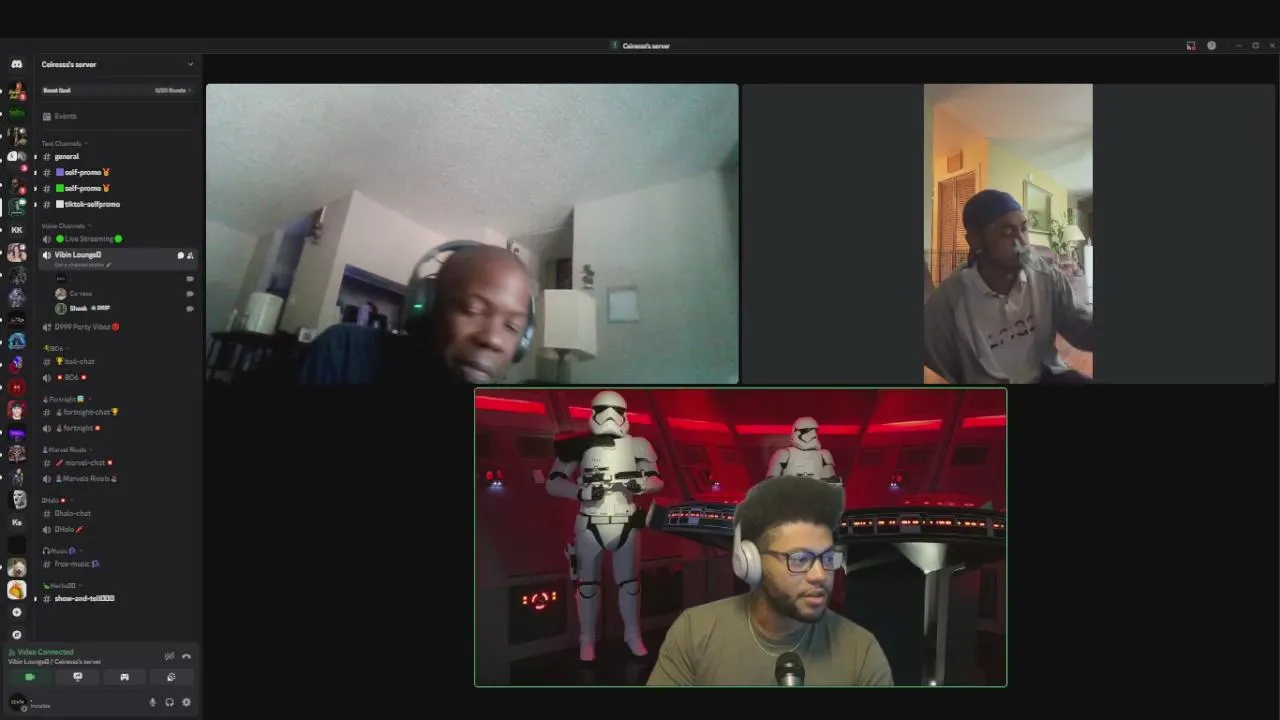
Task: Select the Vibin Lounge voice channel
Action: coord(77,255)
